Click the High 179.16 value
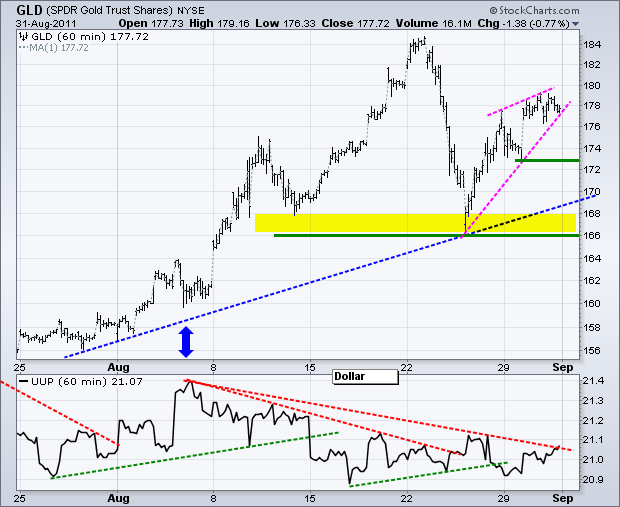Viewport: 620px width, 507px height. (x=219, y=23)
